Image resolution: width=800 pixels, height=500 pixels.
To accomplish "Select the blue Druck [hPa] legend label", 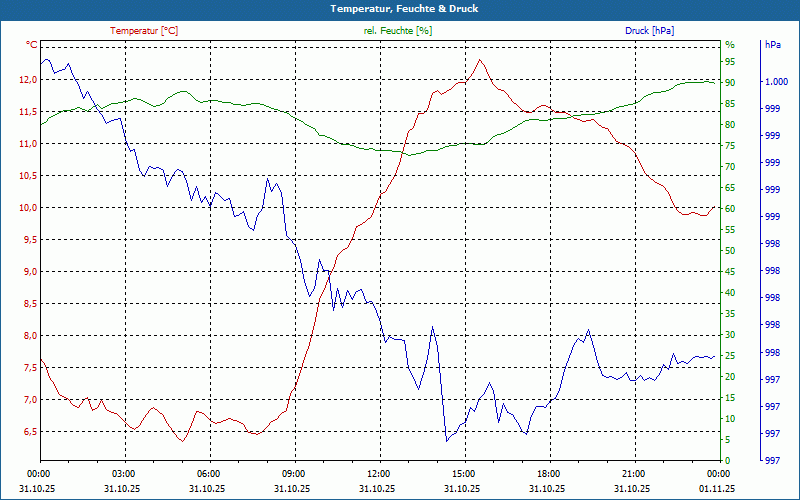I will click(649, 31).
